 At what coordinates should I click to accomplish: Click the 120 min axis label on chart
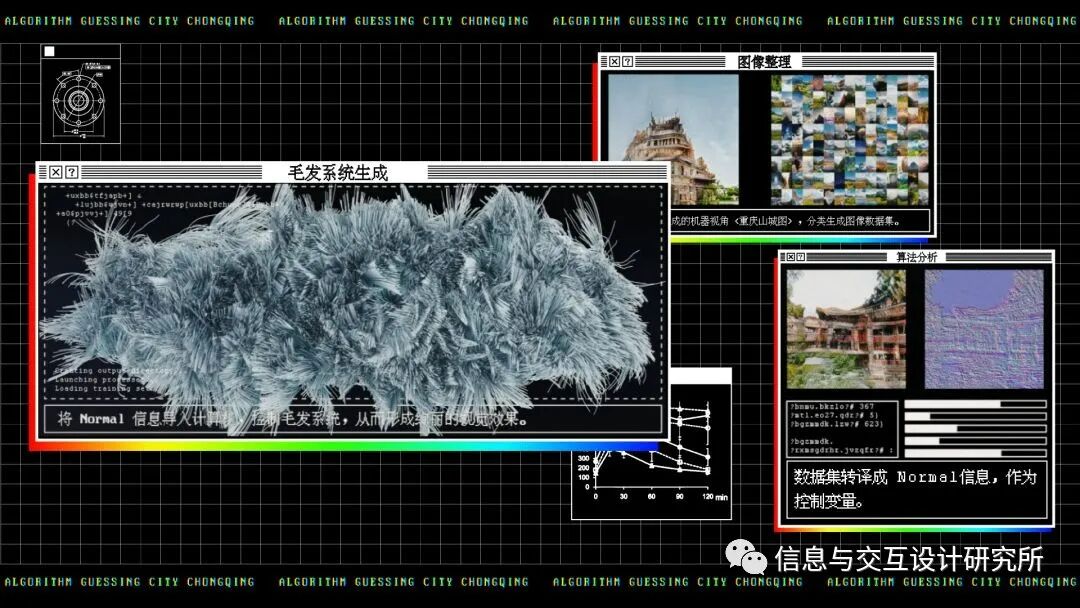714,496
